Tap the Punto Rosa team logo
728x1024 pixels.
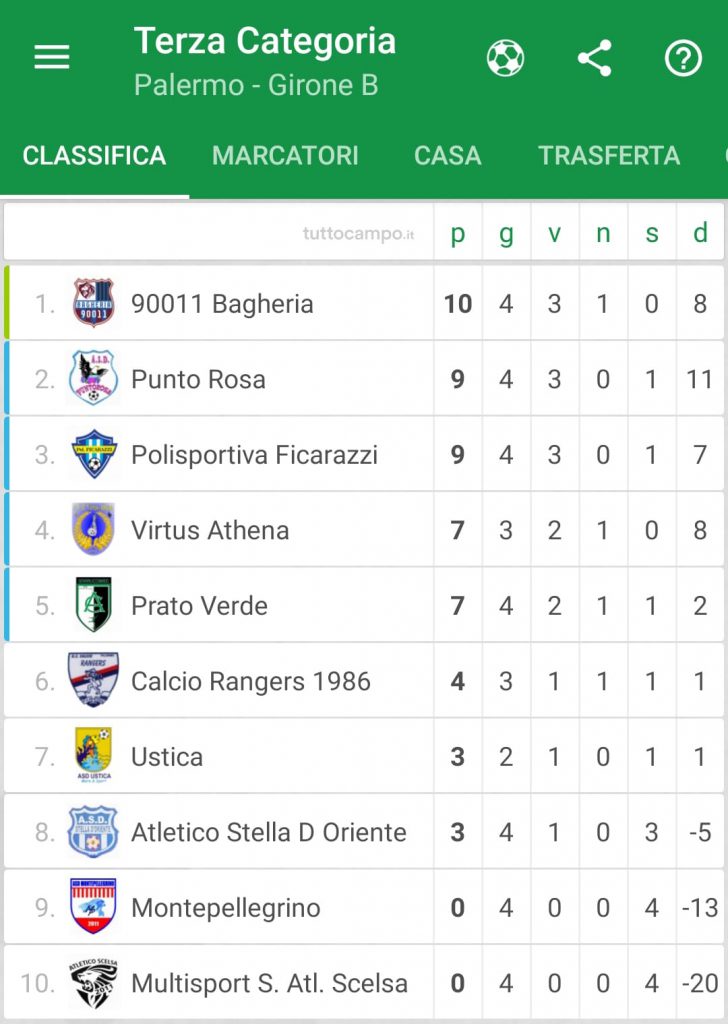point(93,378)
